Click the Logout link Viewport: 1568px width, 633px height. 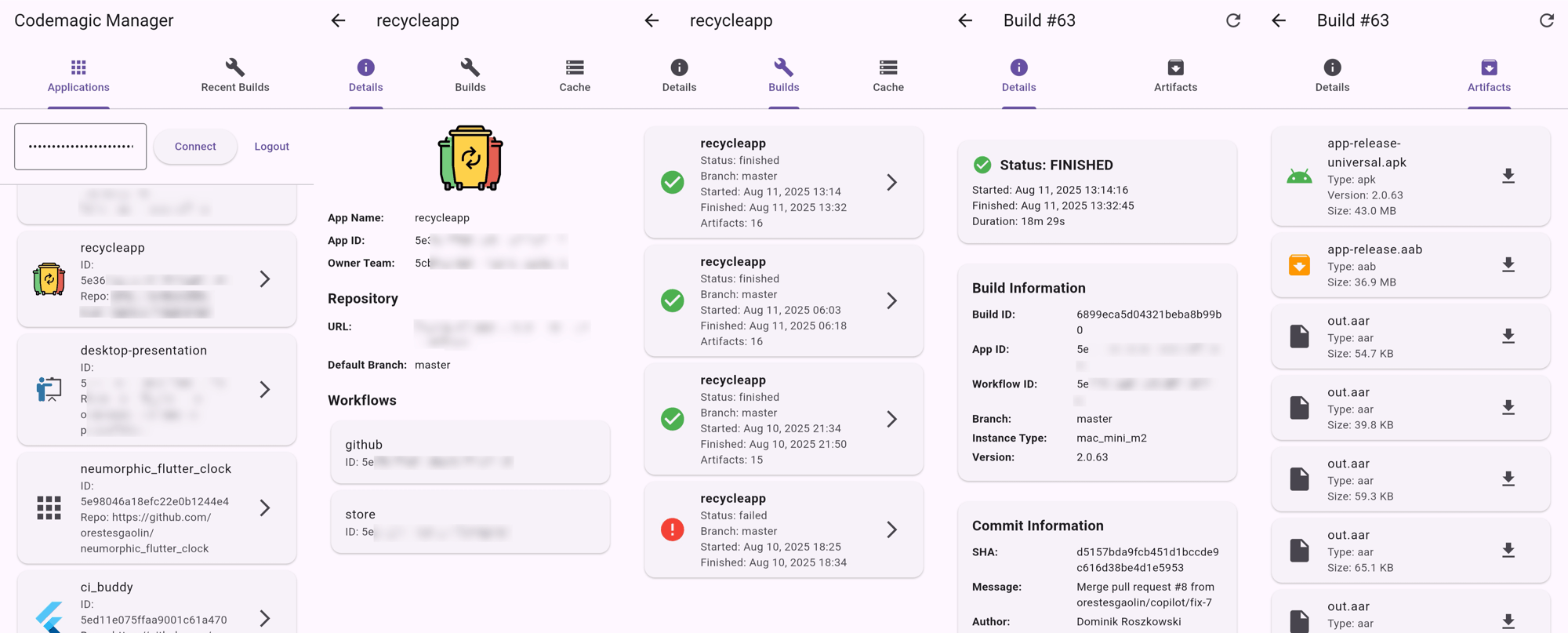tap(272, 147)
